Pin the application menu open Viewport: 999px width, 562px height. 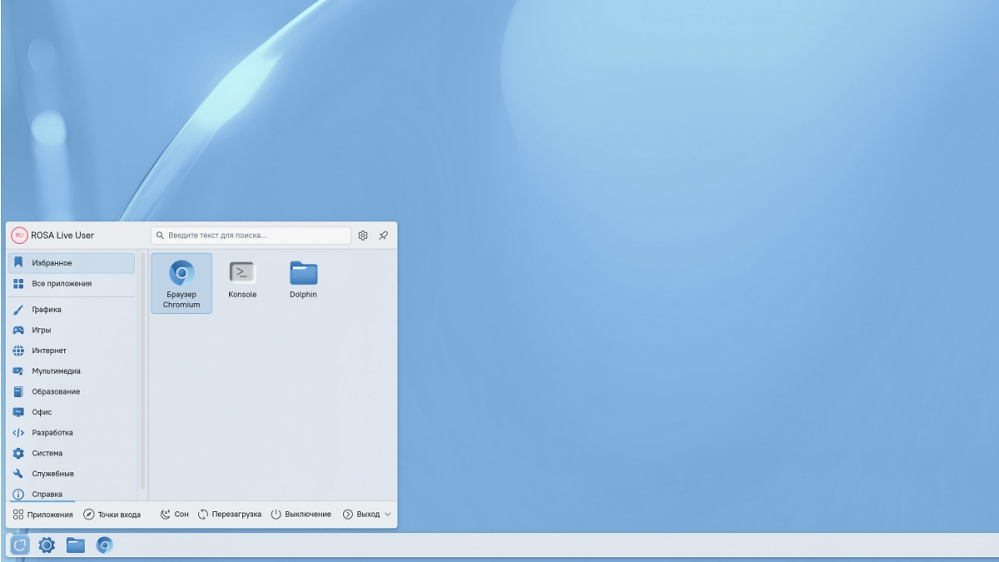[384, 235]
